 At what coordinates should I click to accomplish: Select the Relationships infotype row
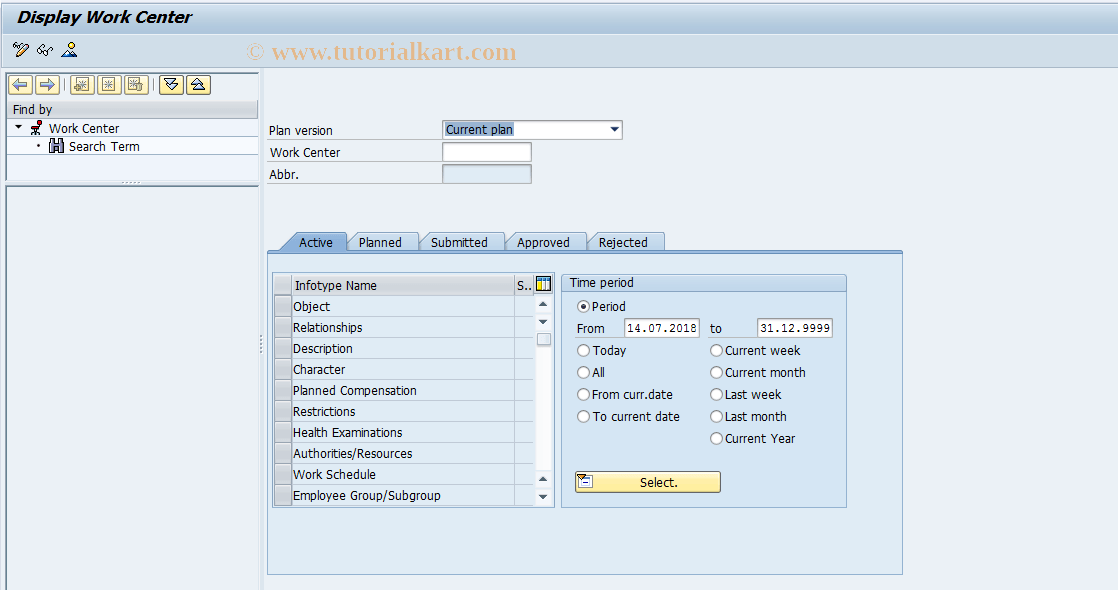click(403, 327)
